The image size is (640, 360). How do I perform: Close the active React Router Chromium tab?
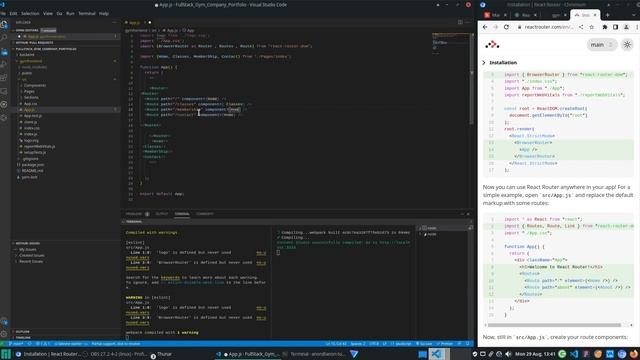[595, 15]
